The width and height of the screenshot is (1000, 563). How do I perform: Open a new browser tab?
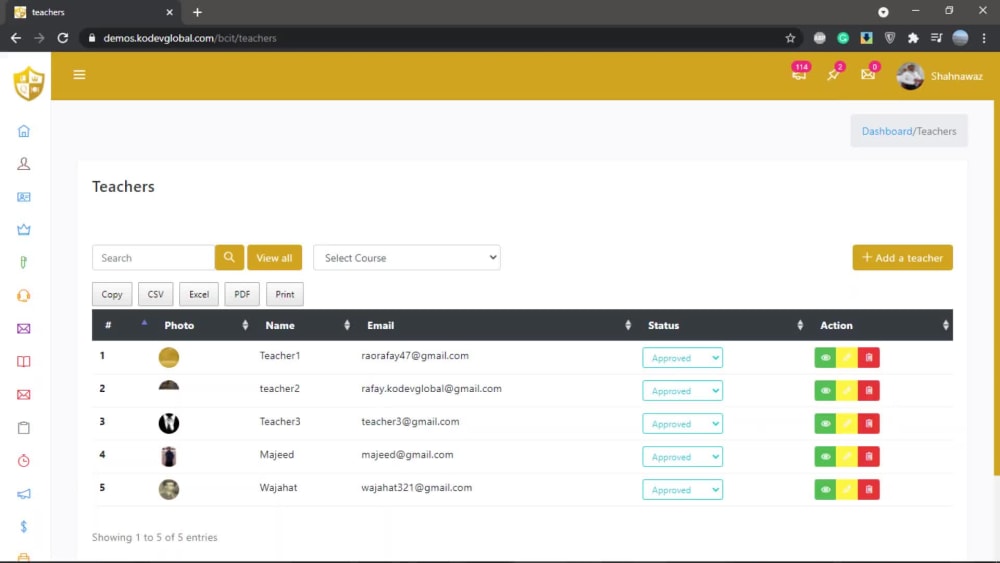pyautogui.click(x=197, y=12)
